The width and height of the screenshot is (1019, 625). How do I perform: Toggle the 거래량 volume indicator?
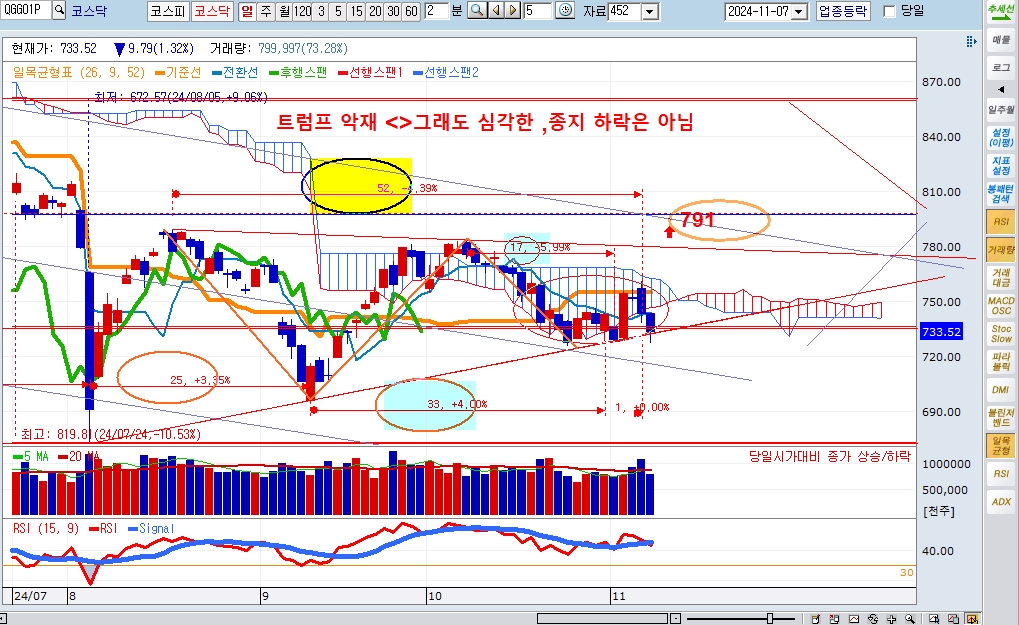click(x=1001, y=249)
